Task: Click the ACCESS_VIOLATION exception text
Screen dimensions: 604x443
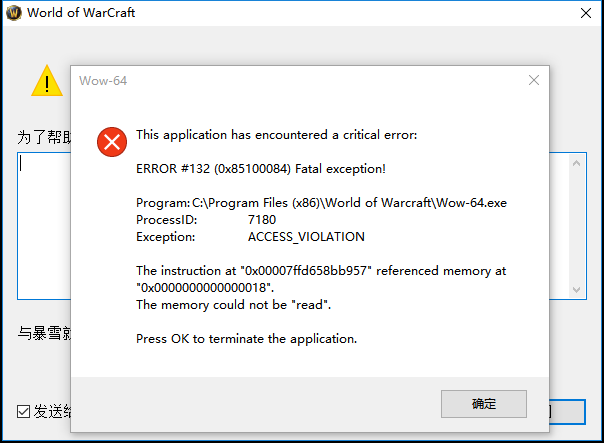Action: [306, 237]
